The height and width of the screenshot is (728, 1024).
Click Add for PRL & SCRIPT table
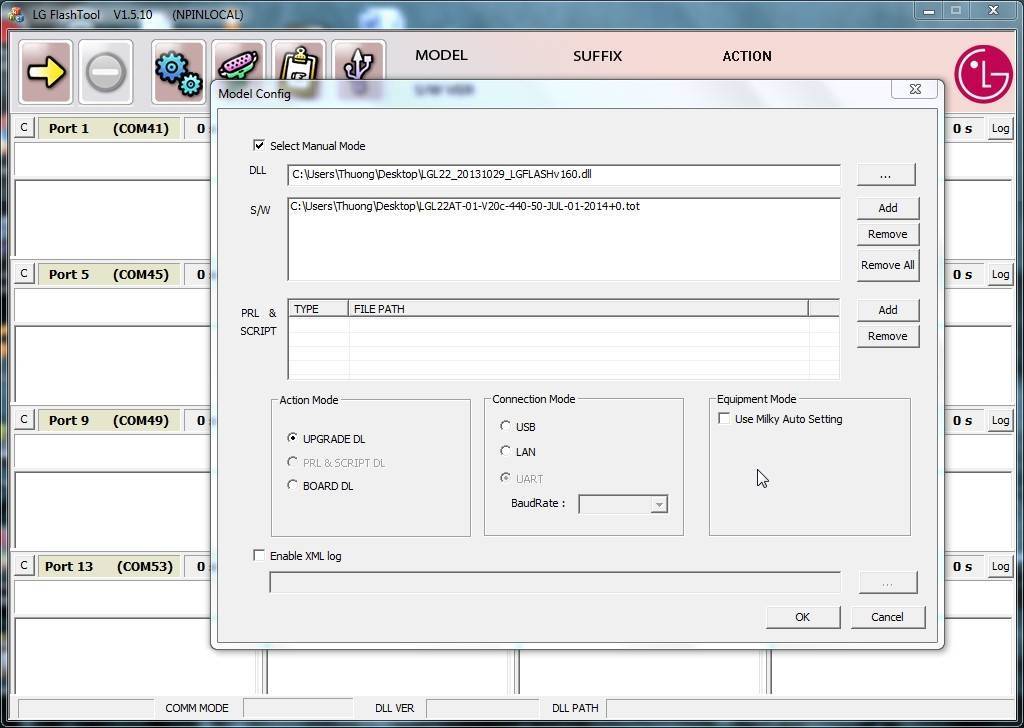(888, 310)
